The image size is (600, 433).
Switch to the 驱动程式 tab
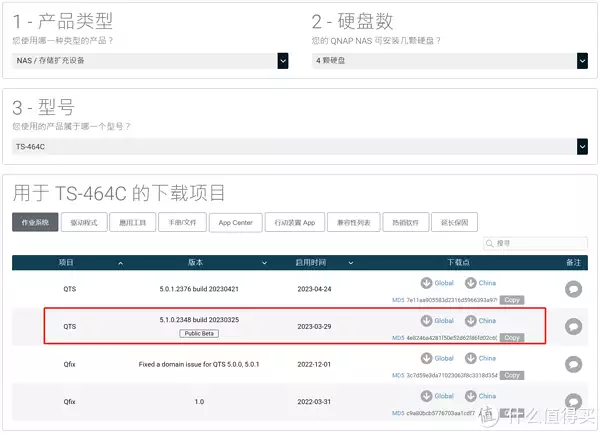point(84,222)
